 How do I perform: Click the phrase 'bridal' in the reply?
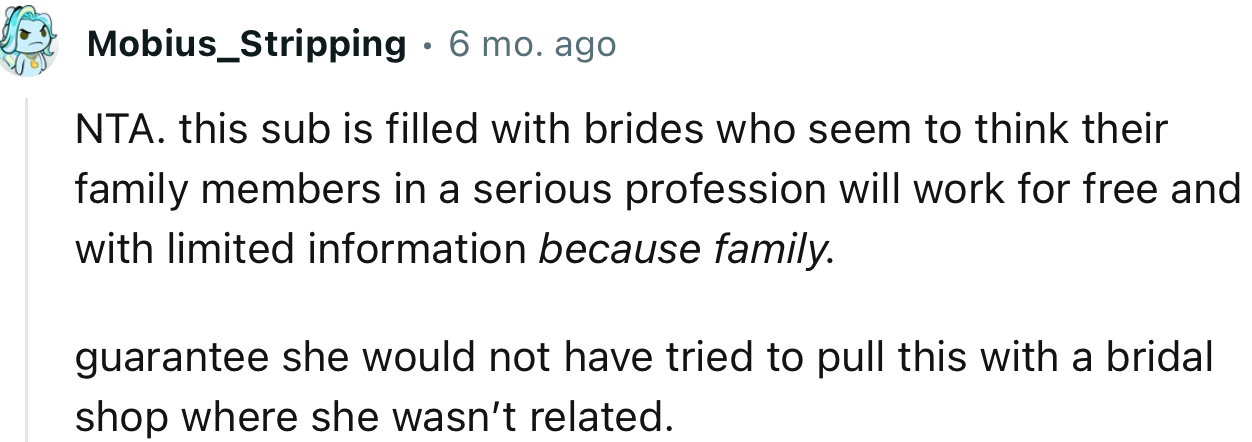(1161, 359)
